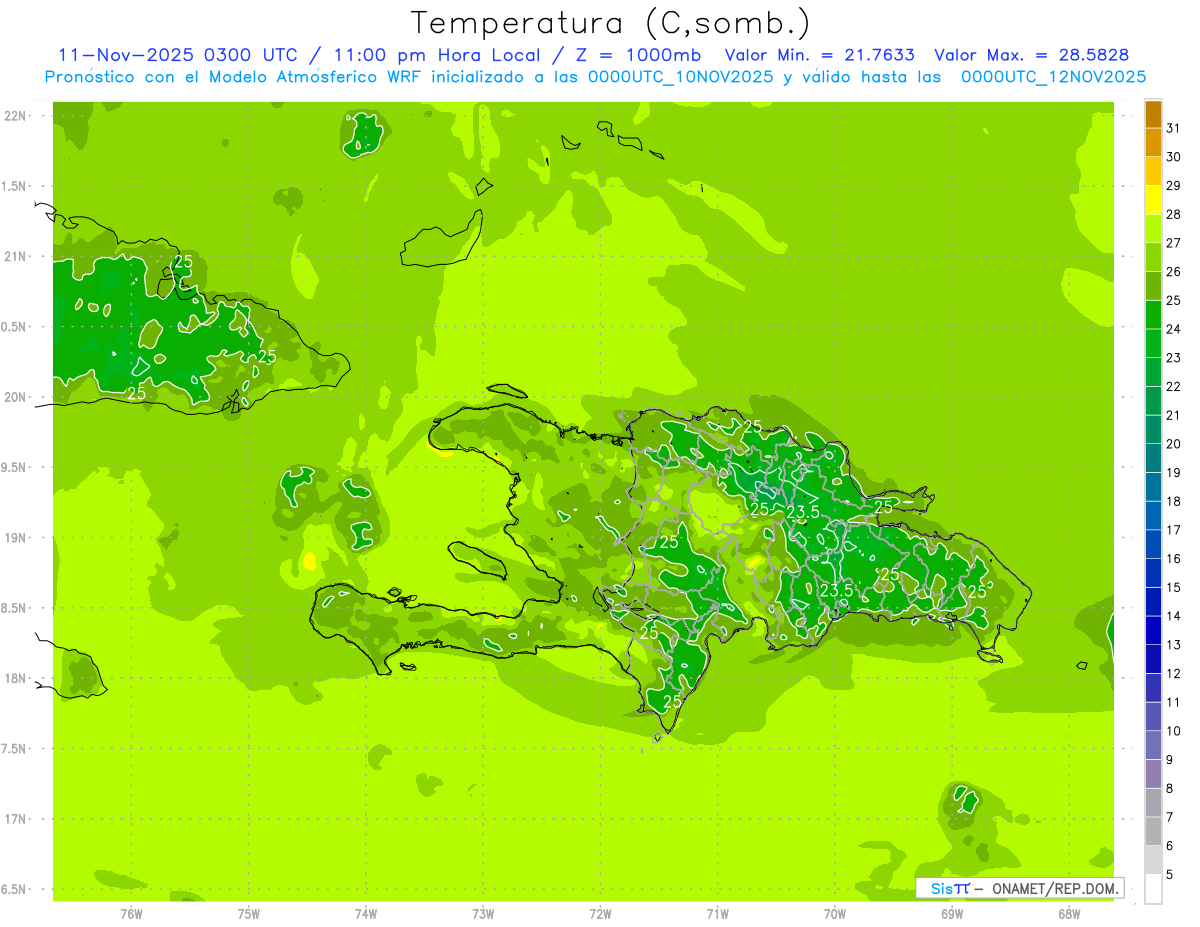Click the color scale label "28"
The height and width of the screenshot is (927, 1200).
click(x=1173, y=214)
